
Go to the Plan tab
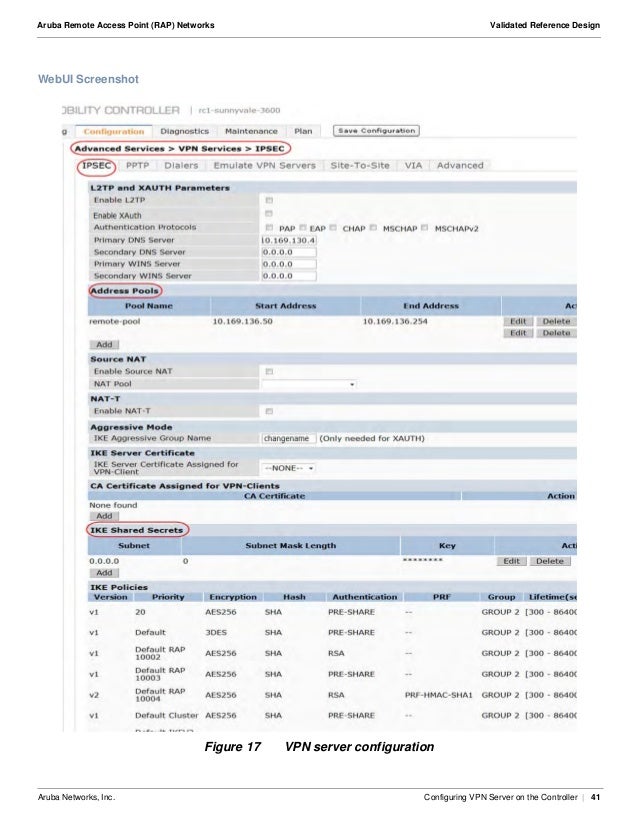coord(303,131)
